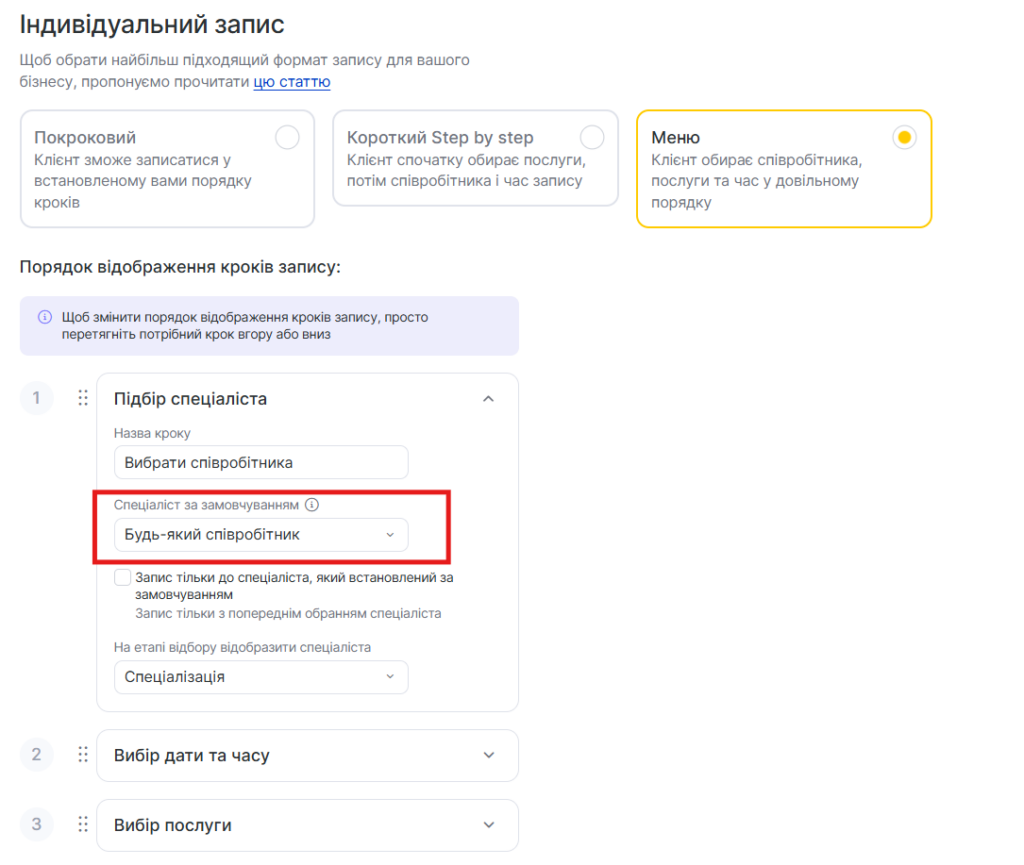Open the Будь-який співробітник dropdown
1024x865 pixels.
point(261,535)
